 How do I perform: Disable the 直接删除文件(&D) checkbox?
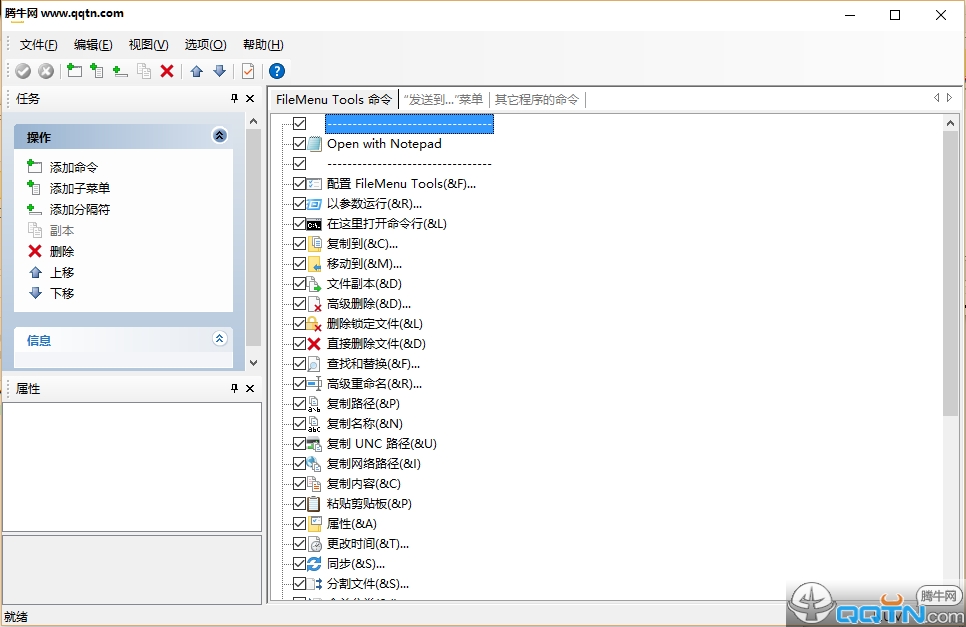point(299,344)
